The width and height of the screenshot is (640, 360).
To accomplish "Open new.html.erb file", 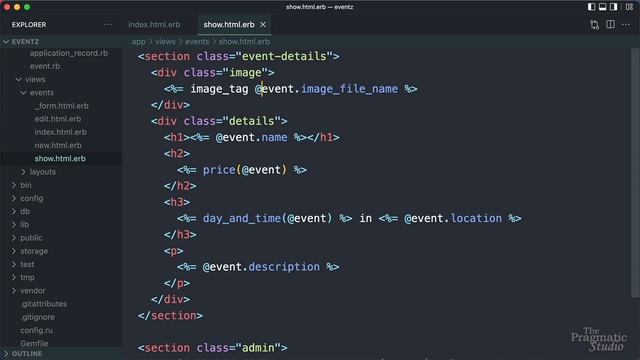I will pyautogui.click(x=58, y=145).
